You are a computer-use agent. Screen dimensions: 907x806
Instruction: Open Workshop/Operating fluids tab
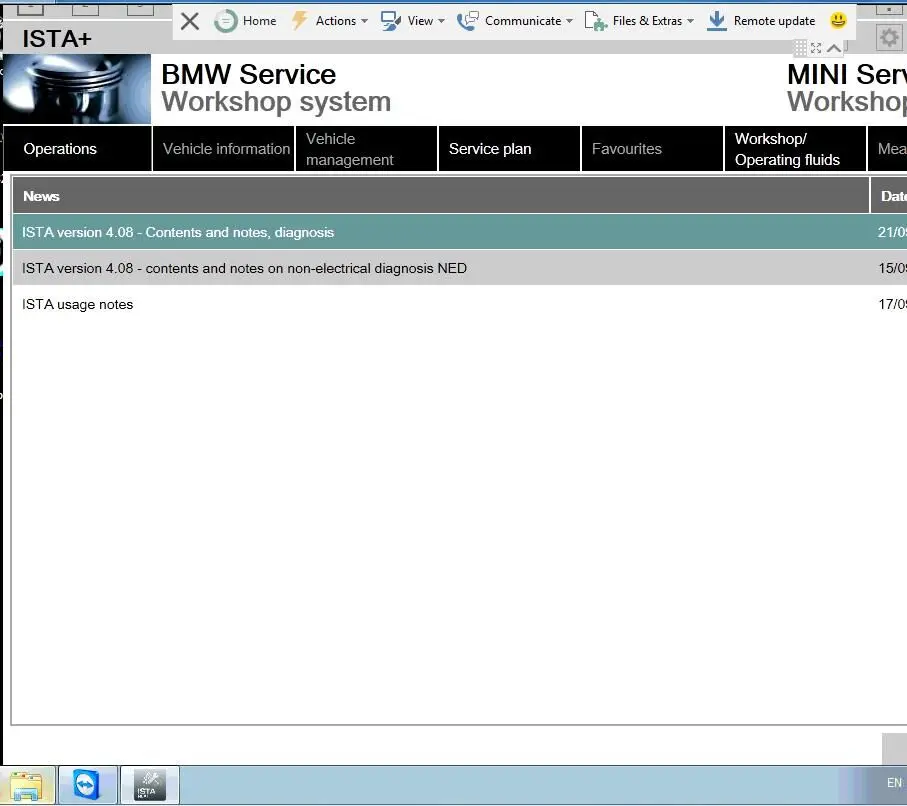click(795, 149)
